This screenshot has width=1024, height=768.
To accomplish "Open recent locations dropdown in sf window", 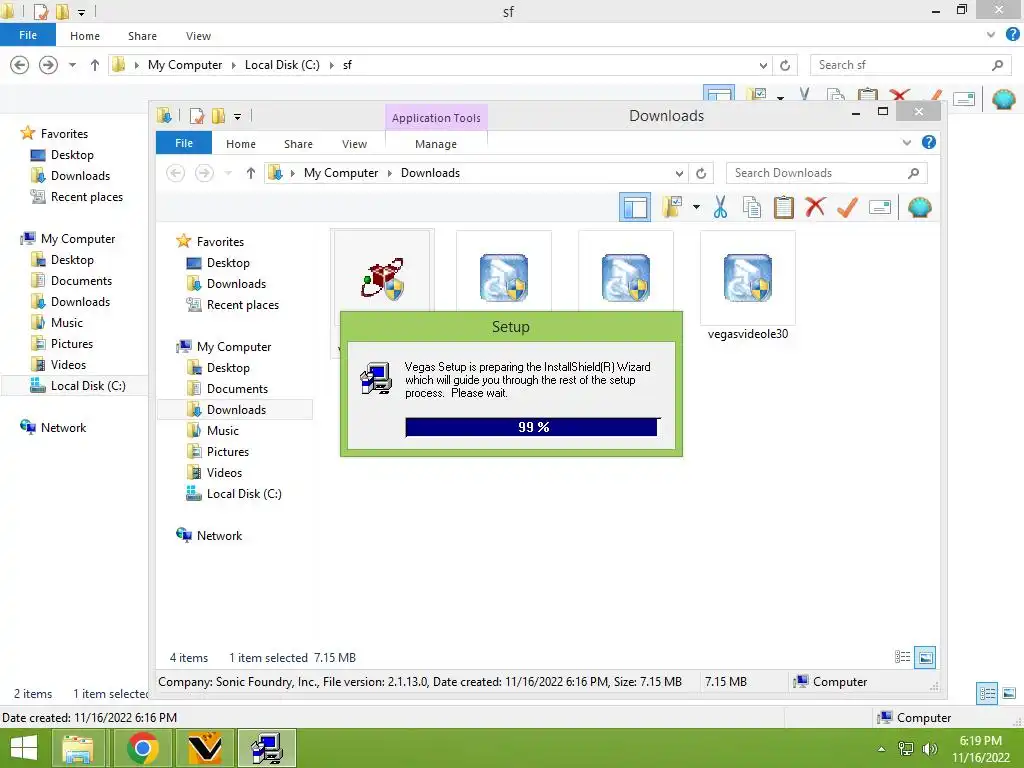I will [x=72, y=65].
